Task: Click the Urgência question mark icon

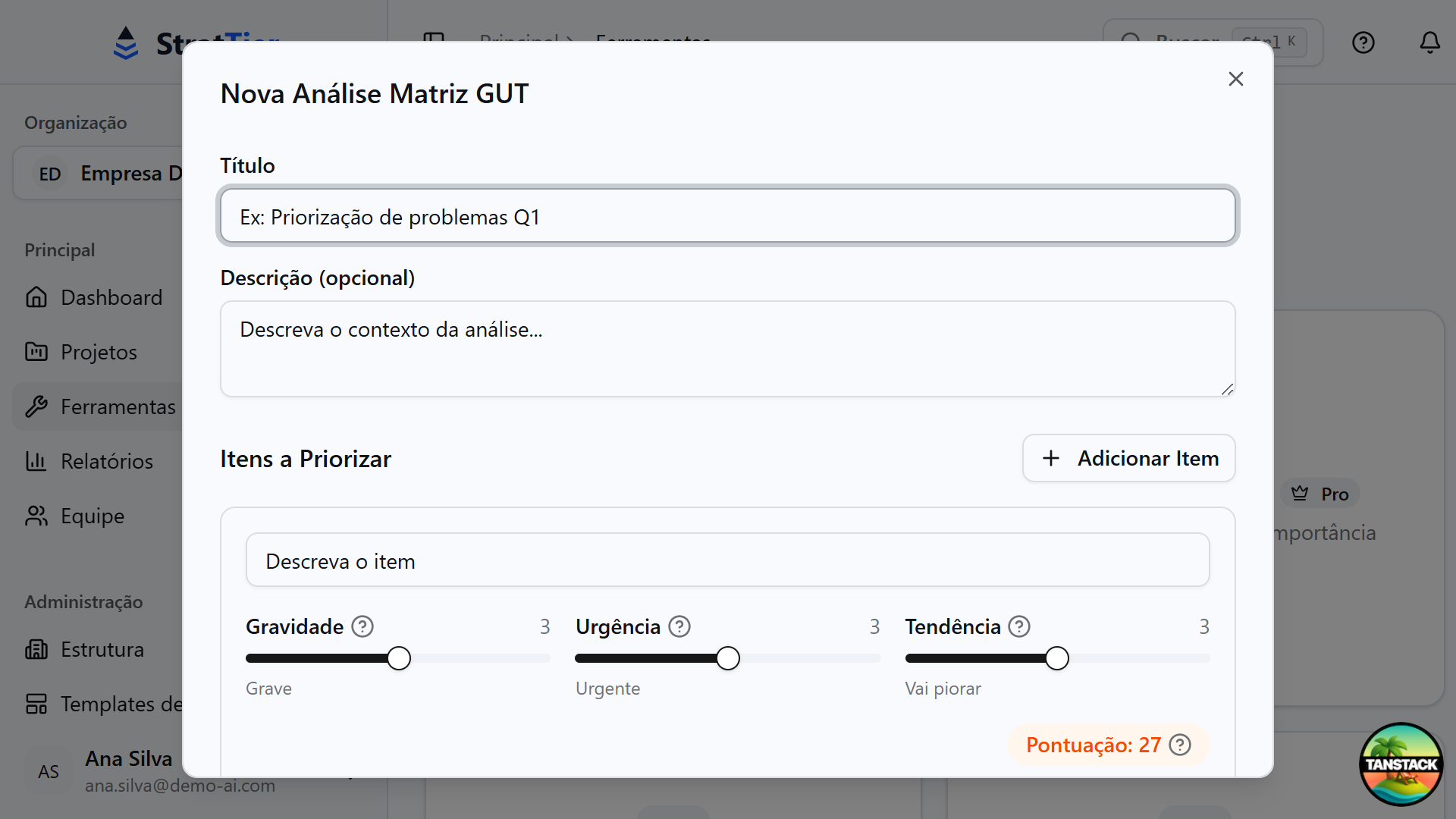Action: (x=679, y=626)
